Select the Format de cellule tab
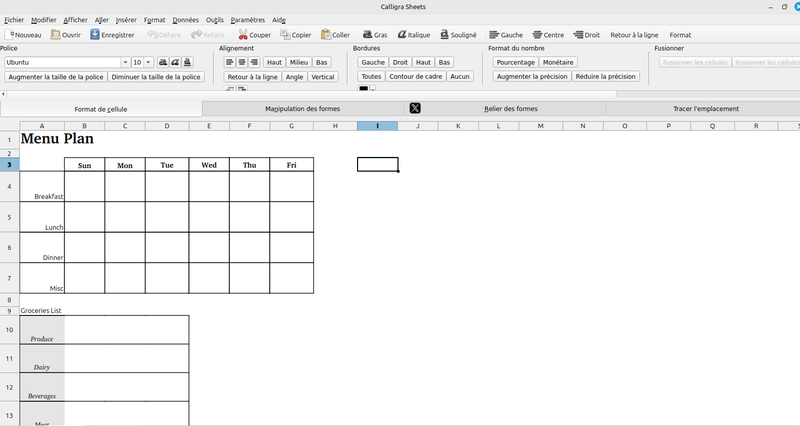 pos(101,109)
